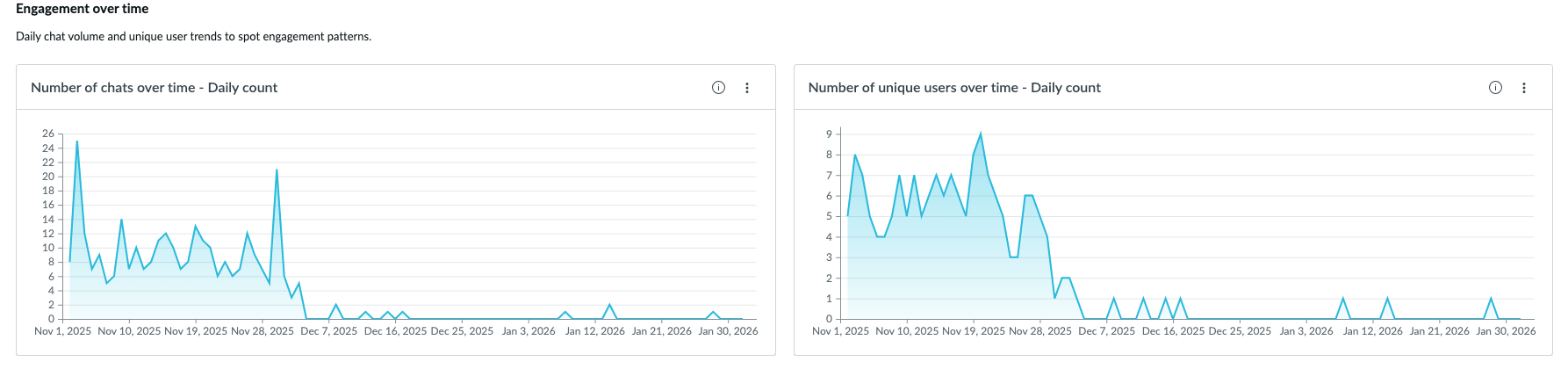Open info icon on unique users over time card
The width and height of the screenshot is (1568, 369).
(x=1496, y=88)
